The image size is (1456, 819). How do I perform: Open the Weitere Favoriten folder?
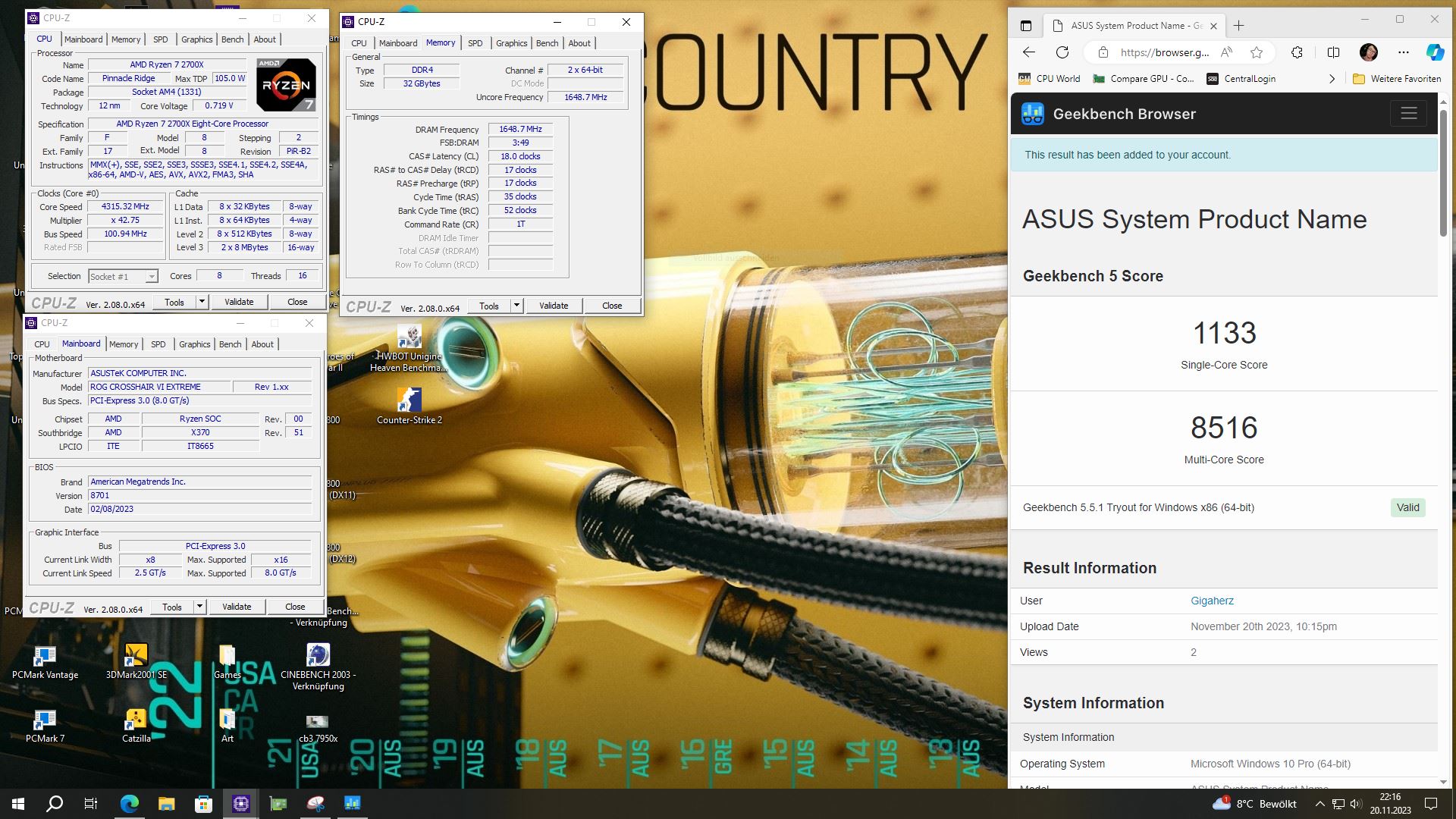pyautogui.click(x=1397, y=79)
